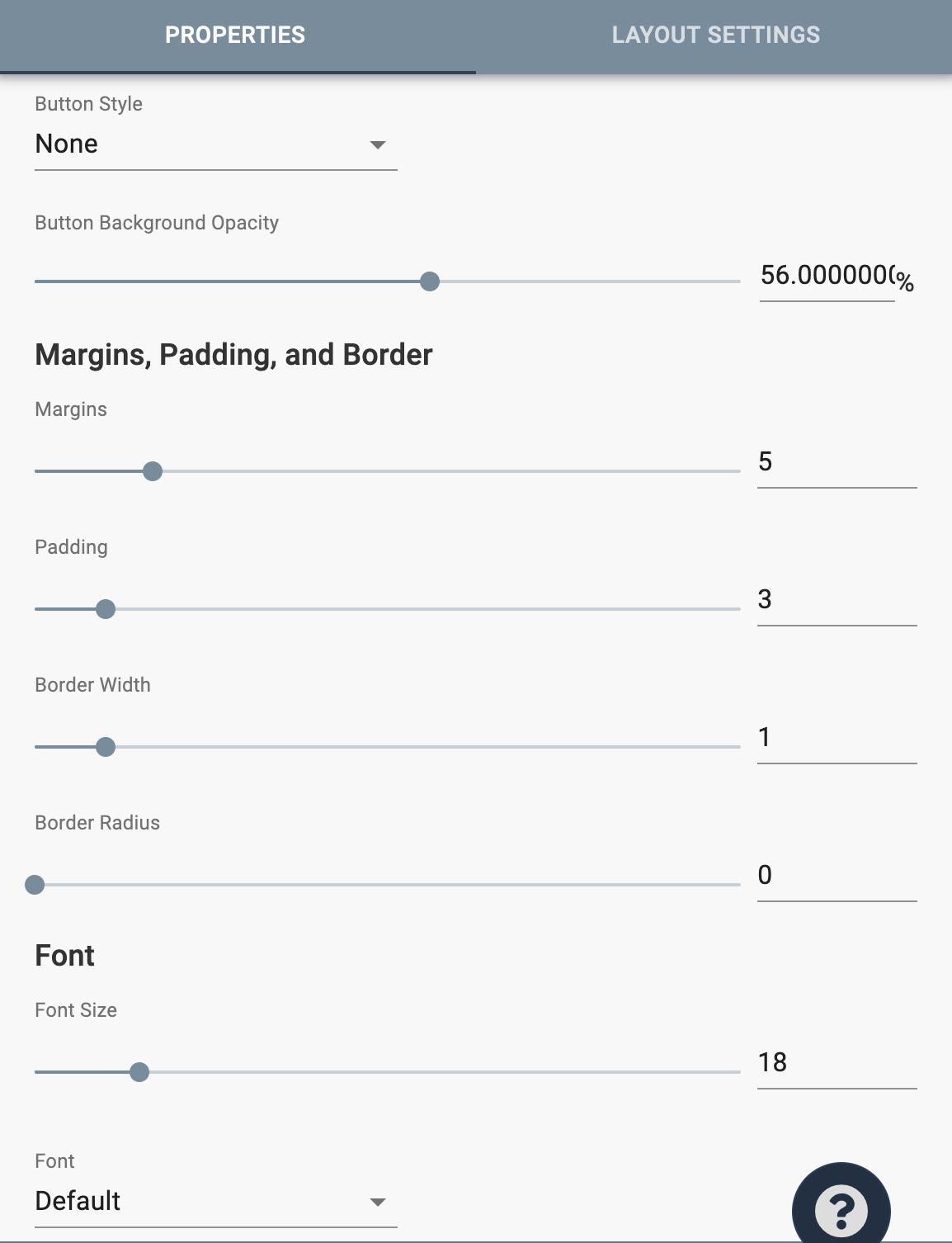Click the Button Background Opacity slider handle
This screenshot has width=952, height=1243.
430,281
